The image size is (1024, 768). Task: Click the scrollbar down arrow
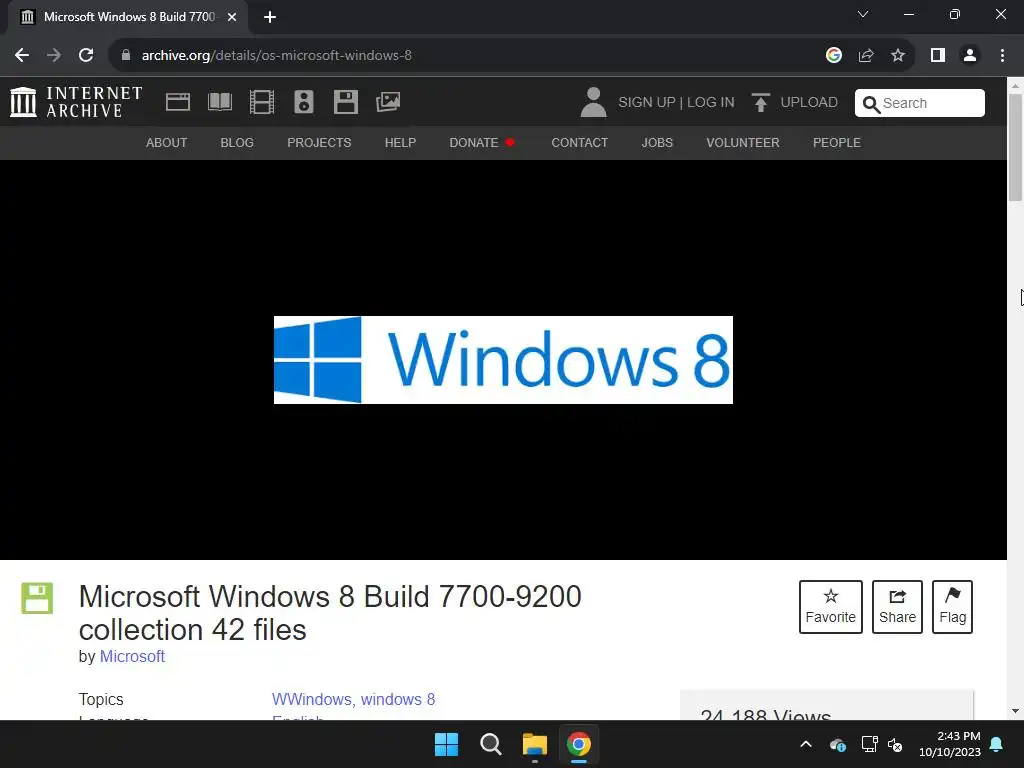point(1016,711)
